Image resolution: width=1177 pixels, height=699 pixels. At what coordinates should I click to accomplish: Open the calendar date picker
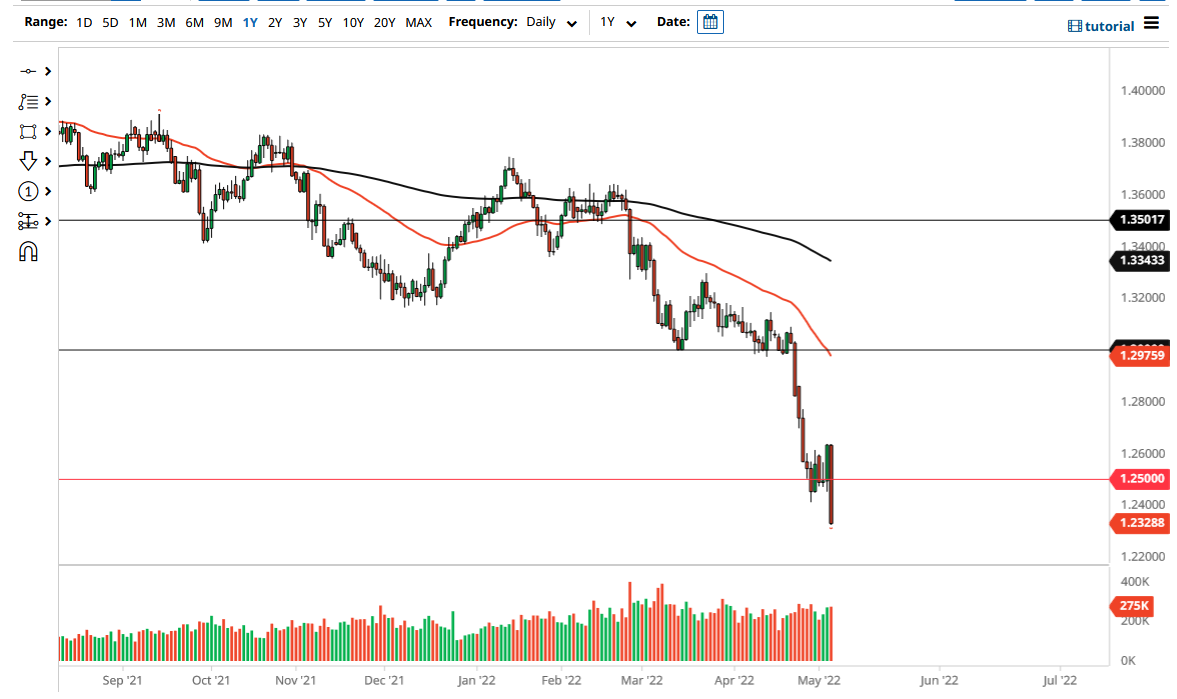pos(710,21)
